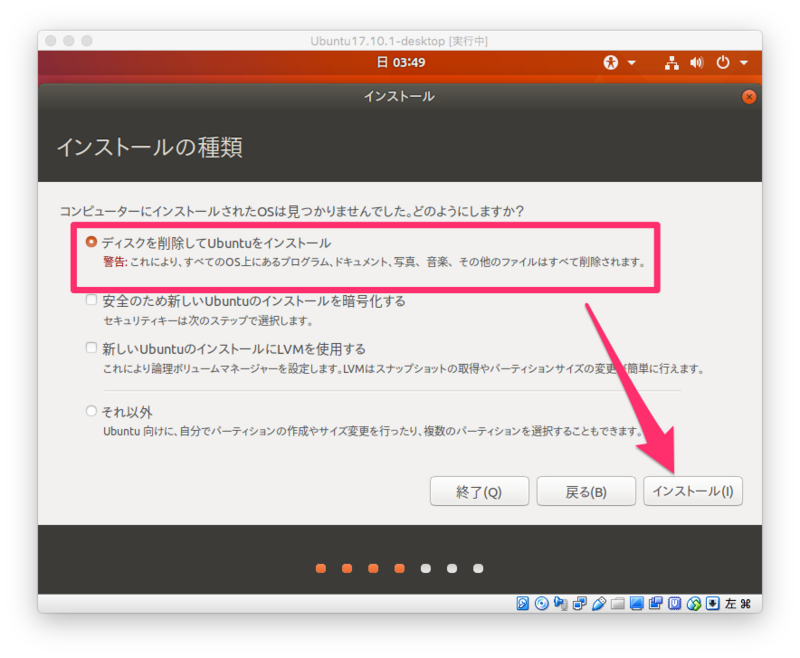This screenshot has height=658, width=800.
Task: Click the host key 左 ⌘ indicator
Action: [738, 604]
